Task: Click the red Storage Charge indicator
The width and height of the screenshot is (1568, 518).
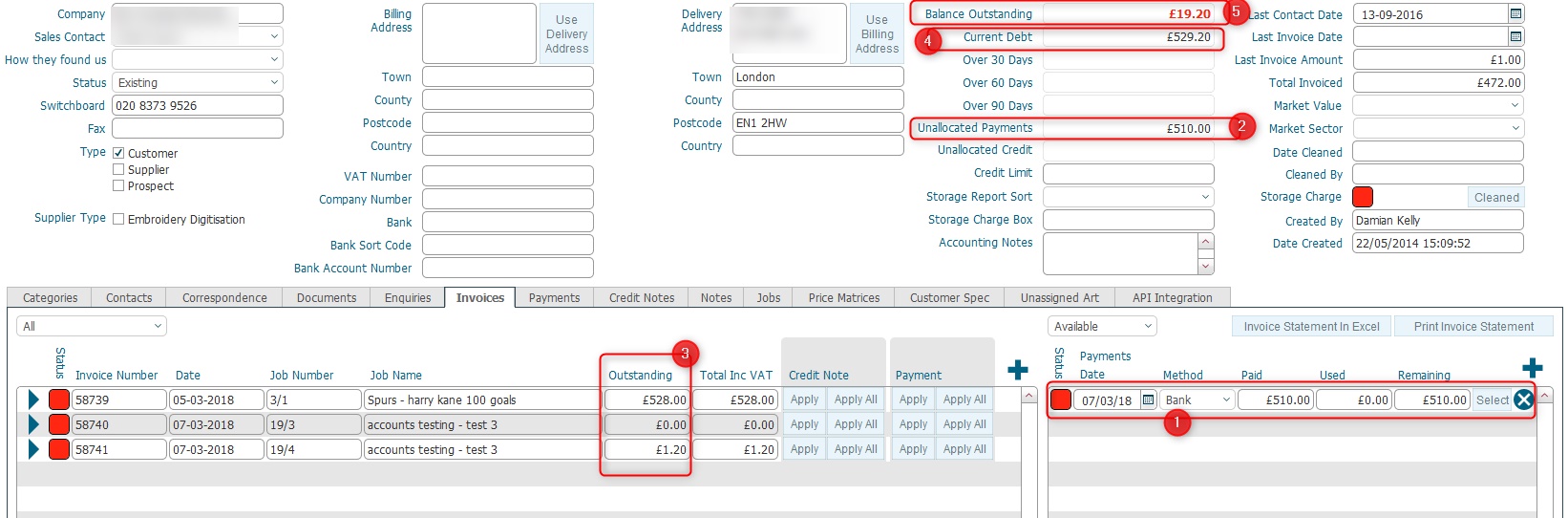Action: pyautogui.click(x=1363, y=197)
